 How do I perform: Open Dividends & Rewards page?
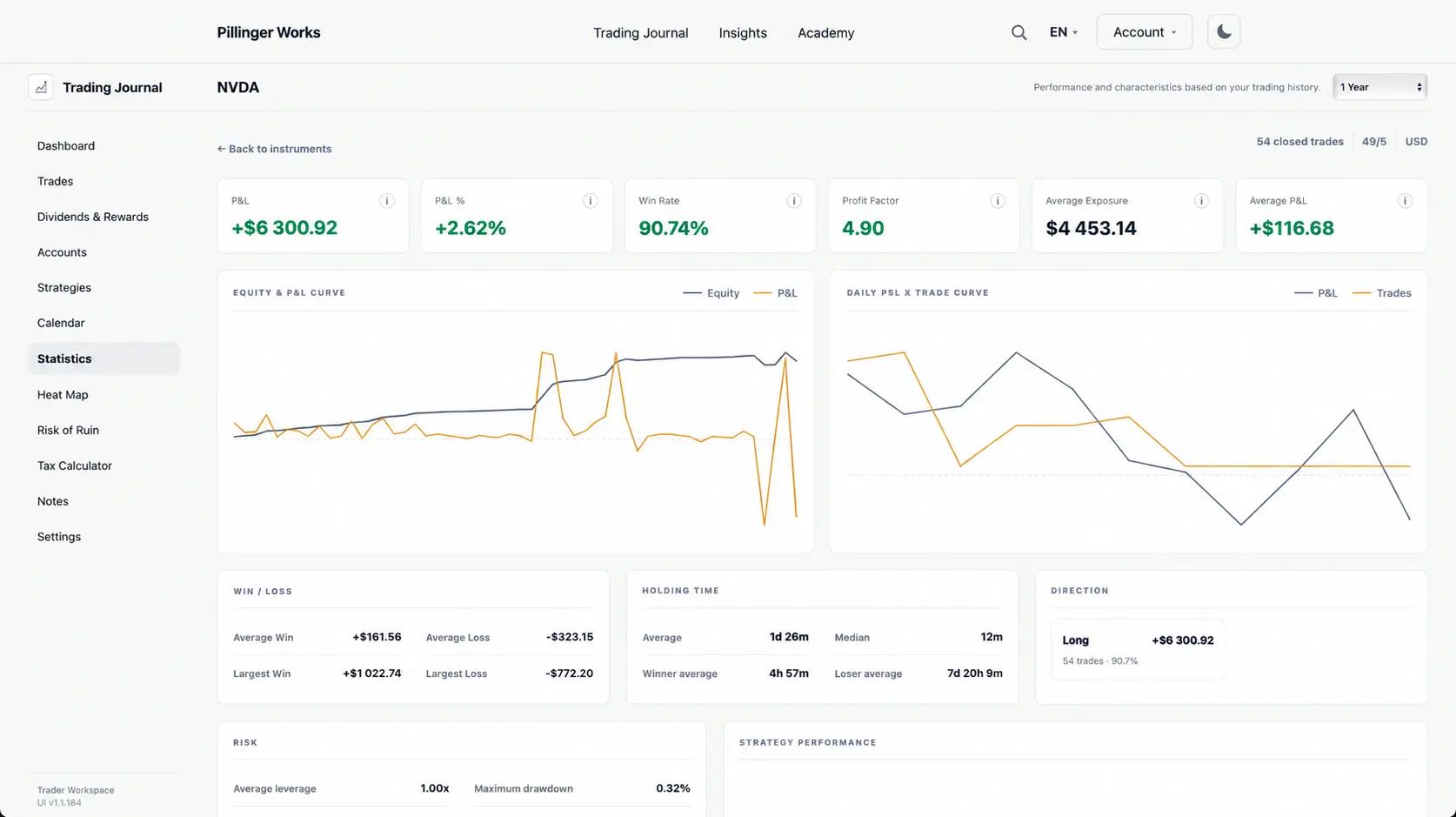click(104, 218)
